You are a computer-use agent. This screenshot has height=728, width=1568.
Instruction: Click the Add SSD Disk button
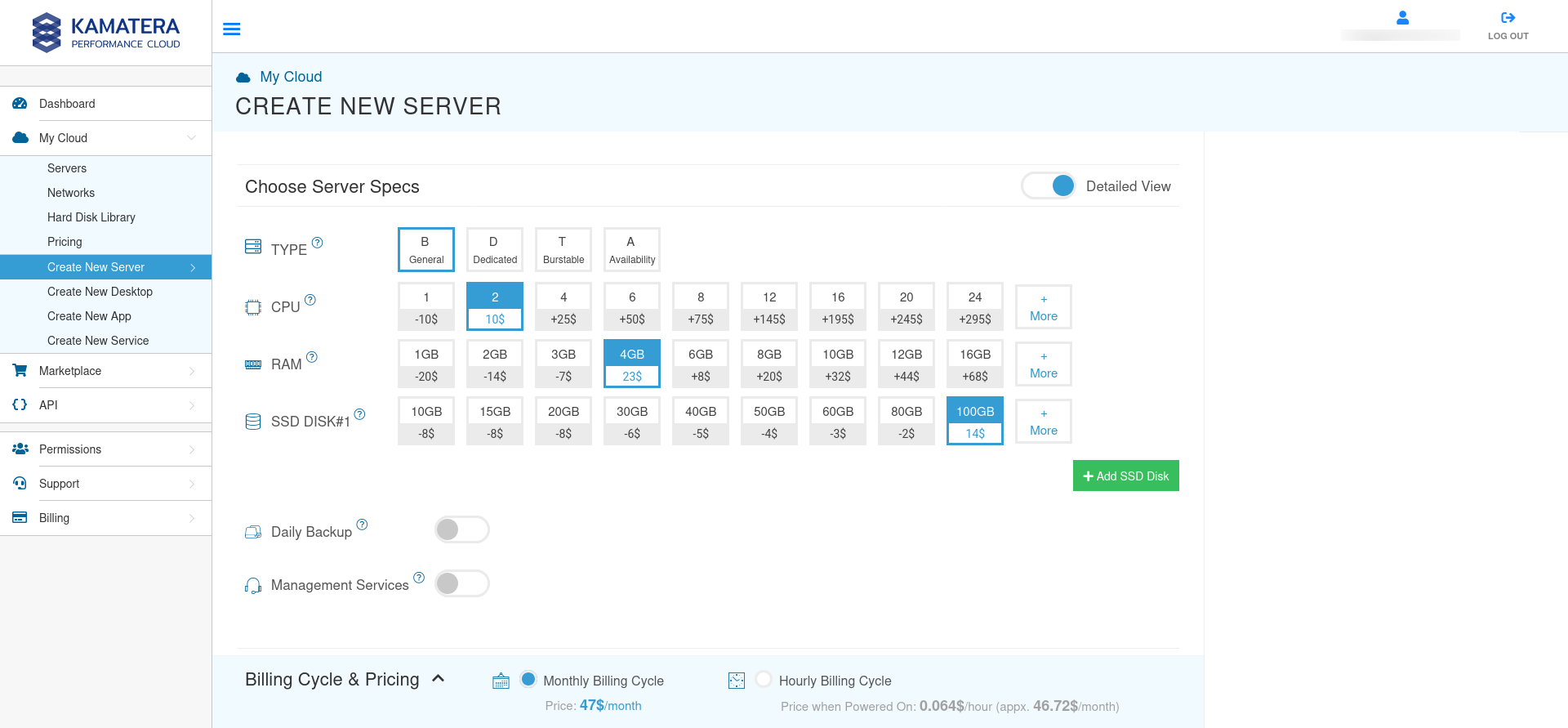pos(1126,476)
